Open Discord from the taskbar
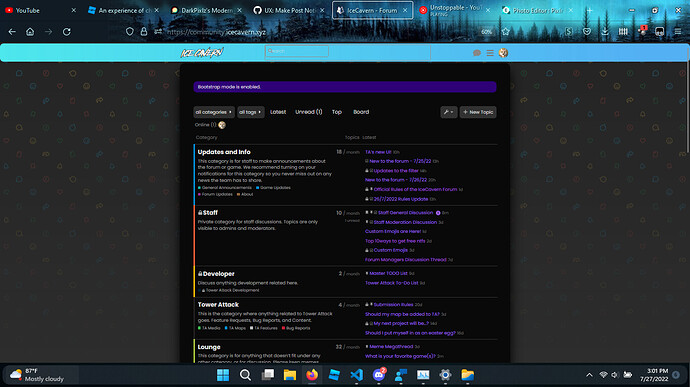 pos(379,375)
